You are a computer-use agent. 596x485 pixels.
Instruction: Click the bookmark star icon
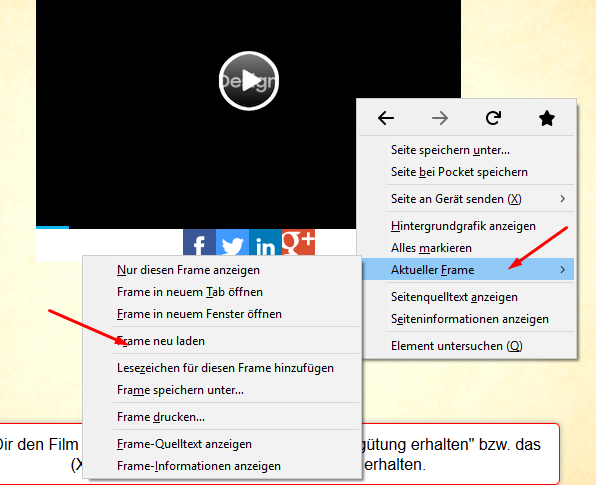coord(547,118)
